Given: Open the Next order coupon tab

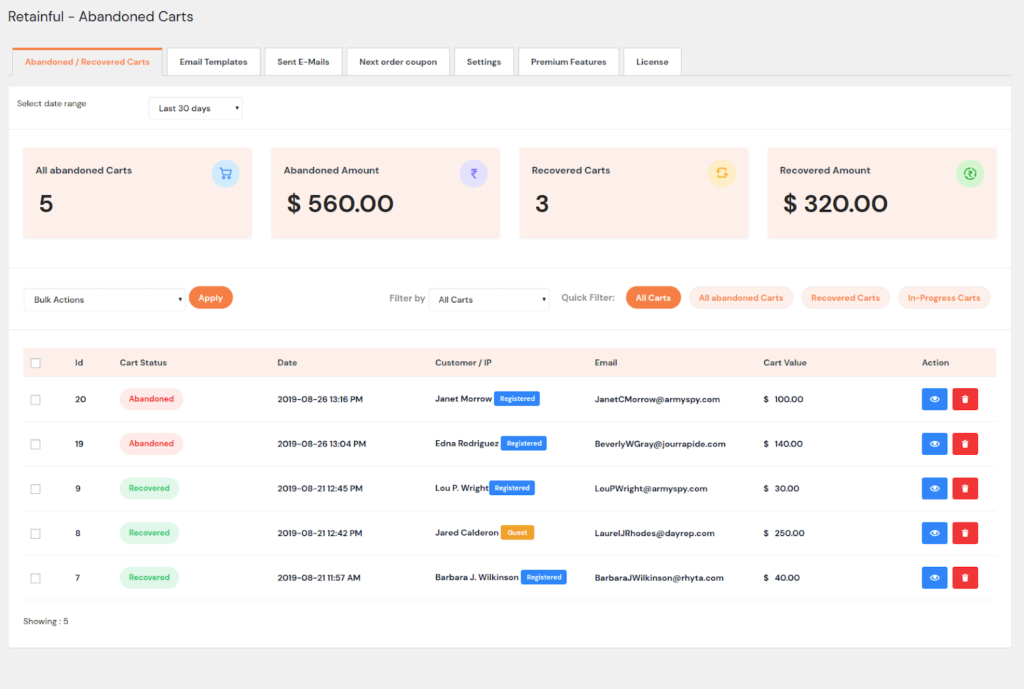Looking at the screenshot, I should pyautogui.click(x=398, y=62).
